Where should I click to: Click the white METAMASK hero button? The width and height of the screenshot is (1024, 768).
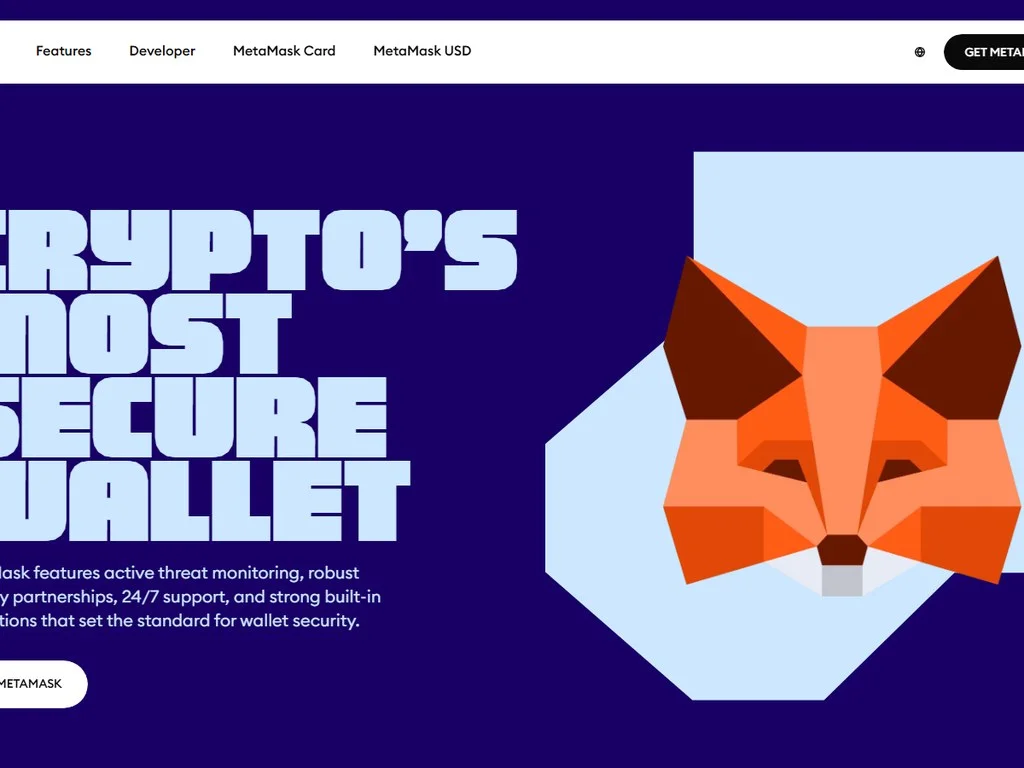point(43,684)
